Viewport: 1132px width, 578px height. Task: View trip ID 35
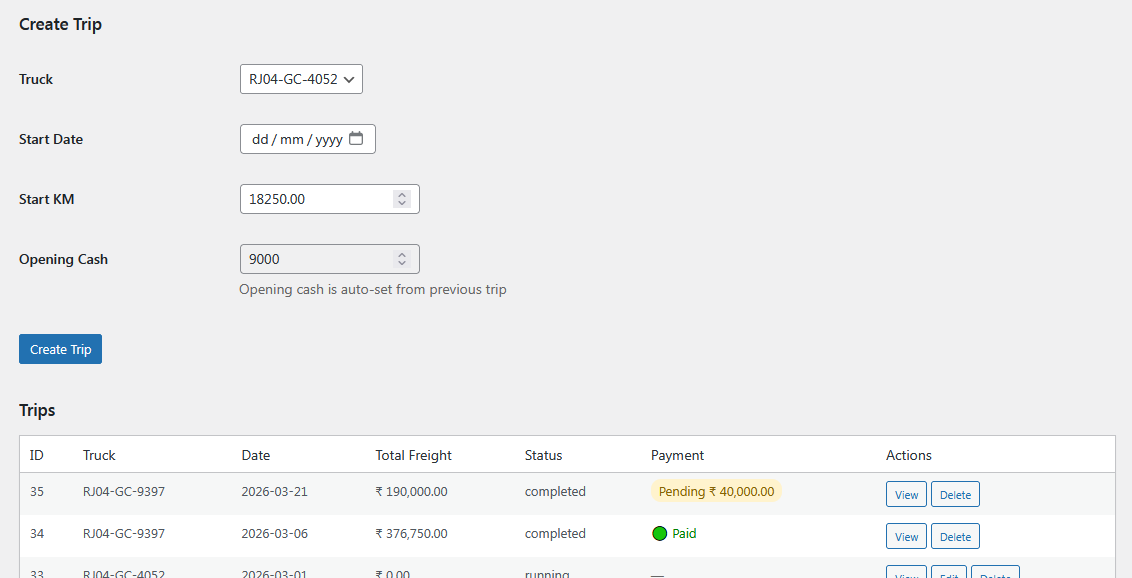tap(906, 494)
